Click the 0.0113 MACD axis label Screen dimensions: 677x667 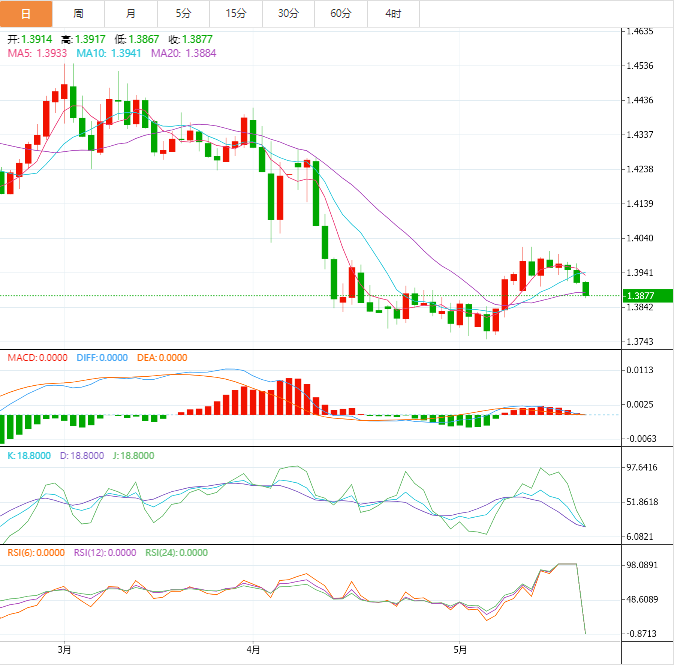click(640, 370)
